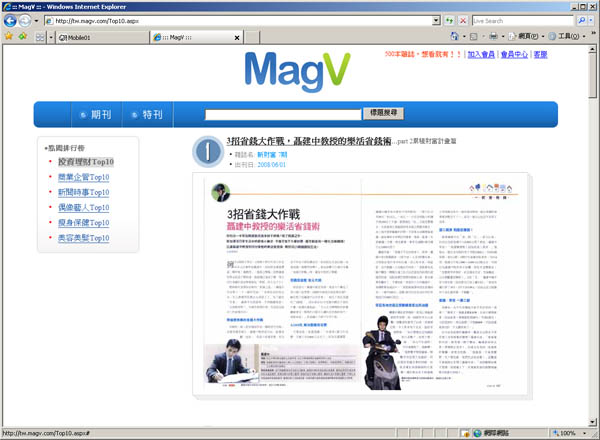600x440 pixels.
Task: Open the 會員中心 link
Action: pos(514,54)
